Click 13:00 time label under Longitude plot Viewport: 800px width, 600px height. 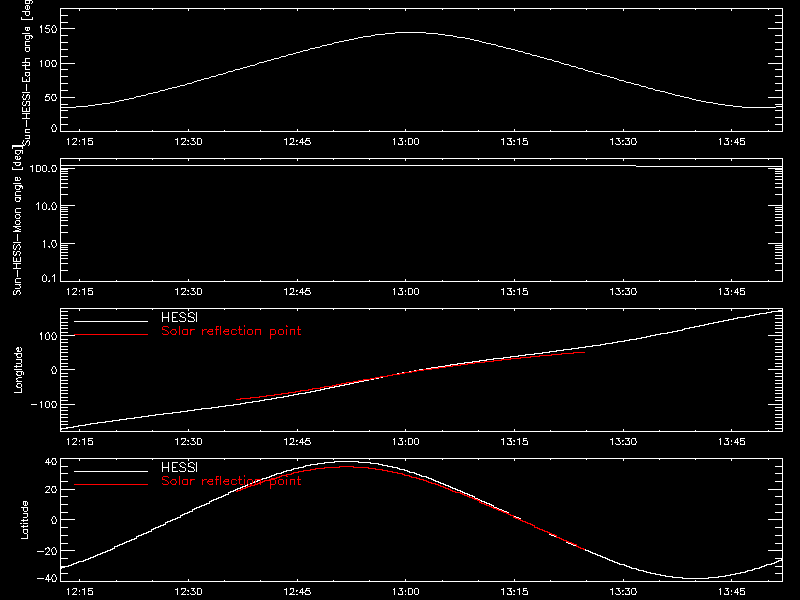(x=406, y=442)
